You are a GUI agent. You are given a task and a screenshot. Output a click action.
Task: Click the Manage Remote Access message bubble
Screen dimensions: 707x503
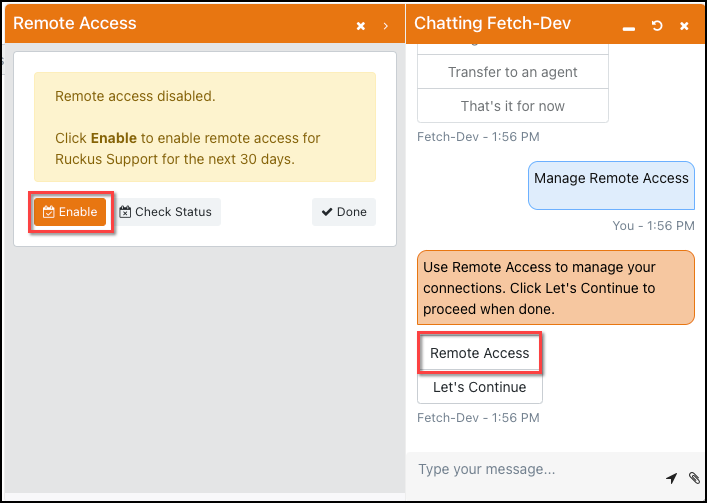point(611,185)
